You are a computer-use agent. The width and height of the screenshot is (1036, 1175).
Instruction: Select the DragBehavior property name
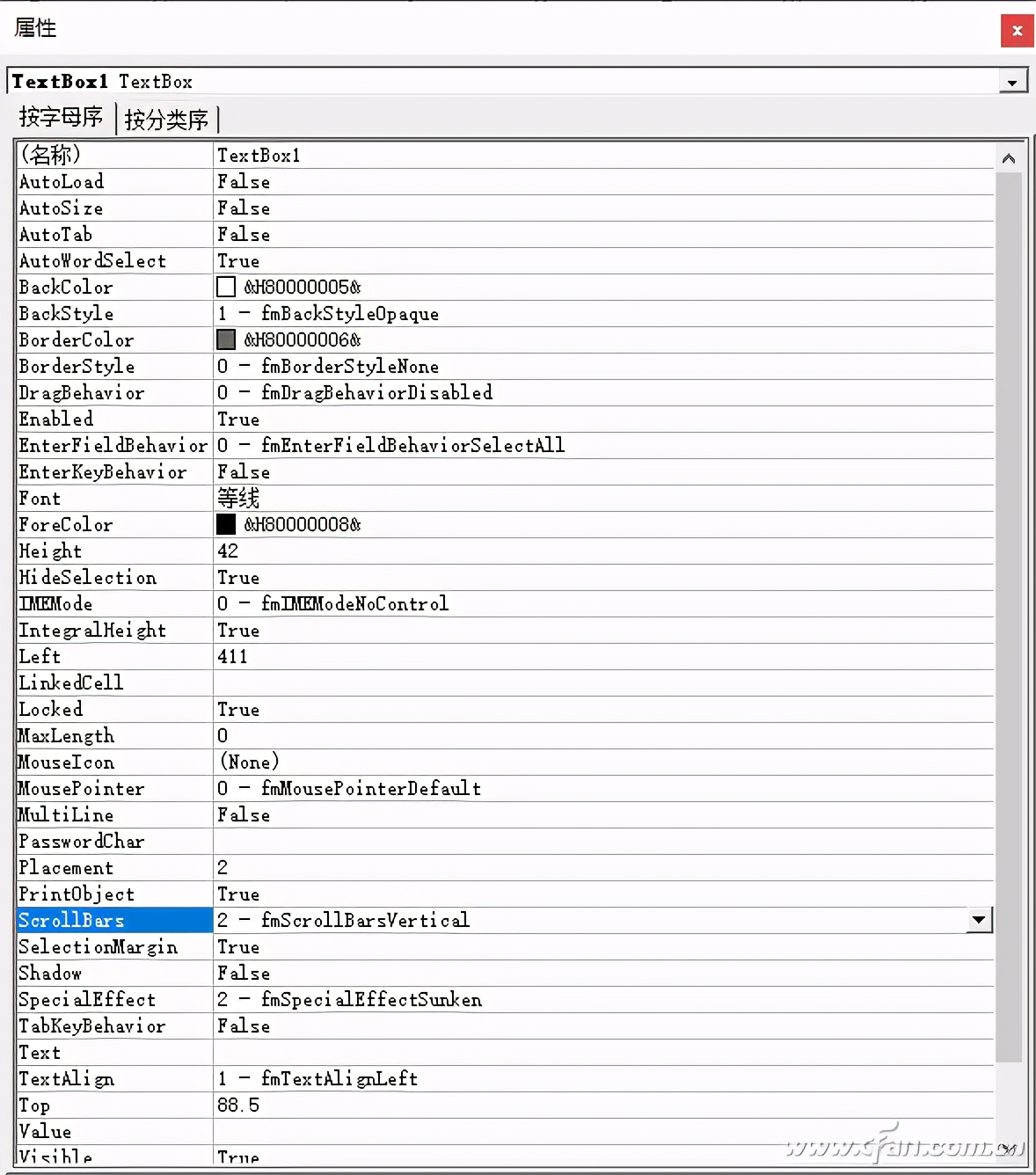pyautogui.click(x=81, y=392)
